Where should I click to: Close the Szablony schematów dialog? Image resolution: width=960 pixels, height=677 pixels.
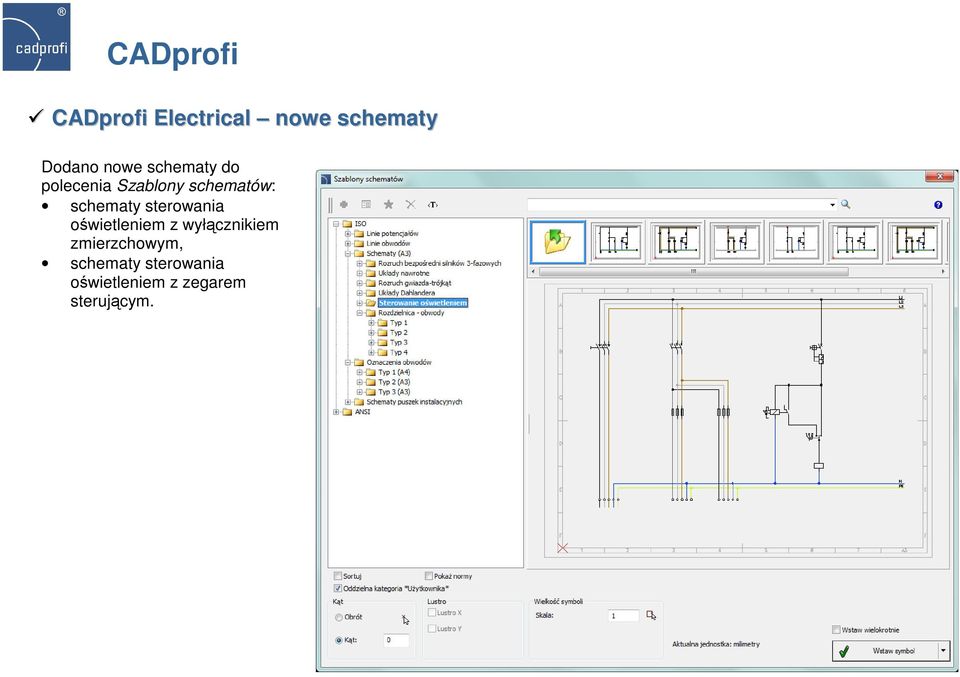tap(940, 176)
